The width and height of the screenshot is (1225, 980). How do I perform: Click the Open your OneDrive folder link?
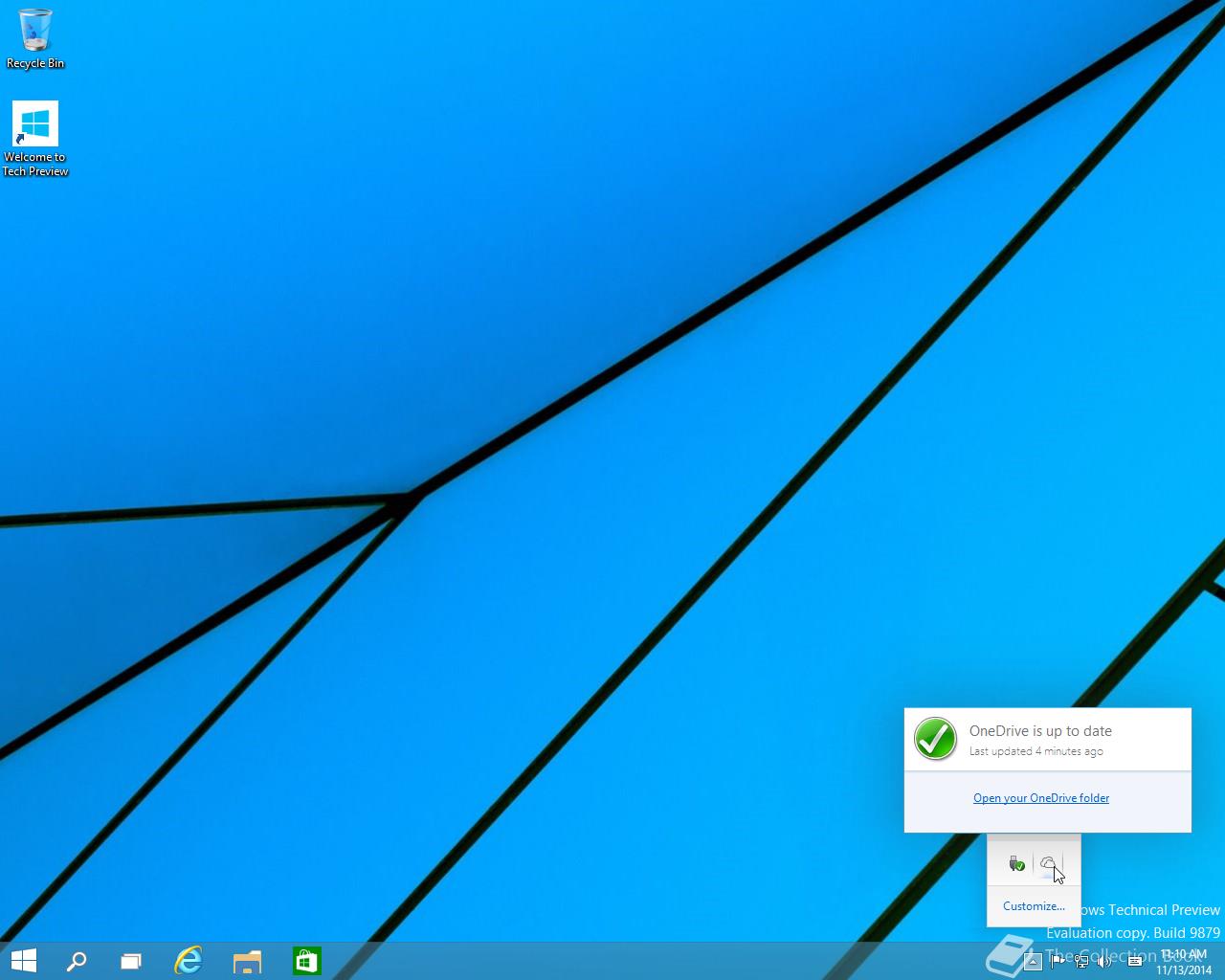pyautogui.click(x=1041, y=798)
